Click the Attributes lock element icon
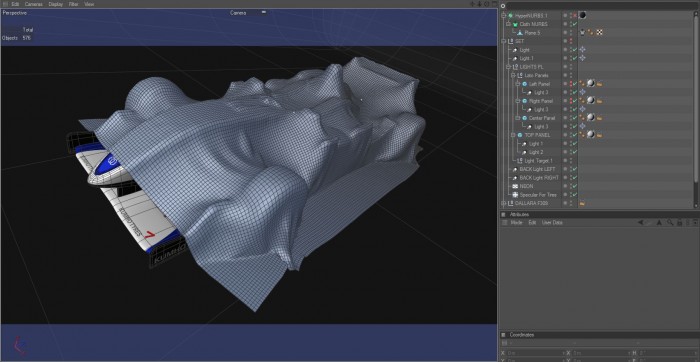 click(679, 222)
